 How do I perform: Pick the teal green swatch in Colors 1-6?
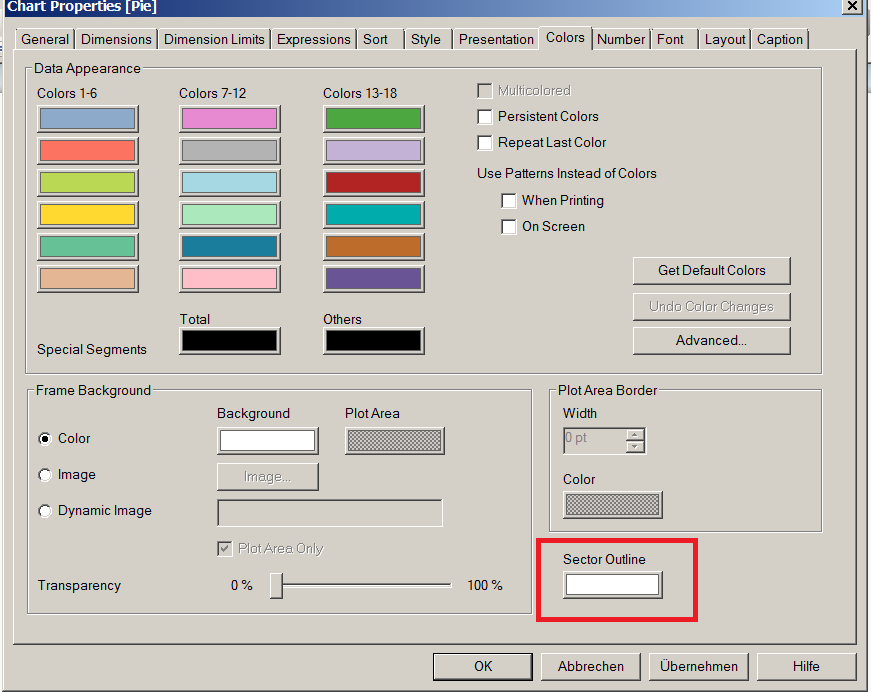88,247
